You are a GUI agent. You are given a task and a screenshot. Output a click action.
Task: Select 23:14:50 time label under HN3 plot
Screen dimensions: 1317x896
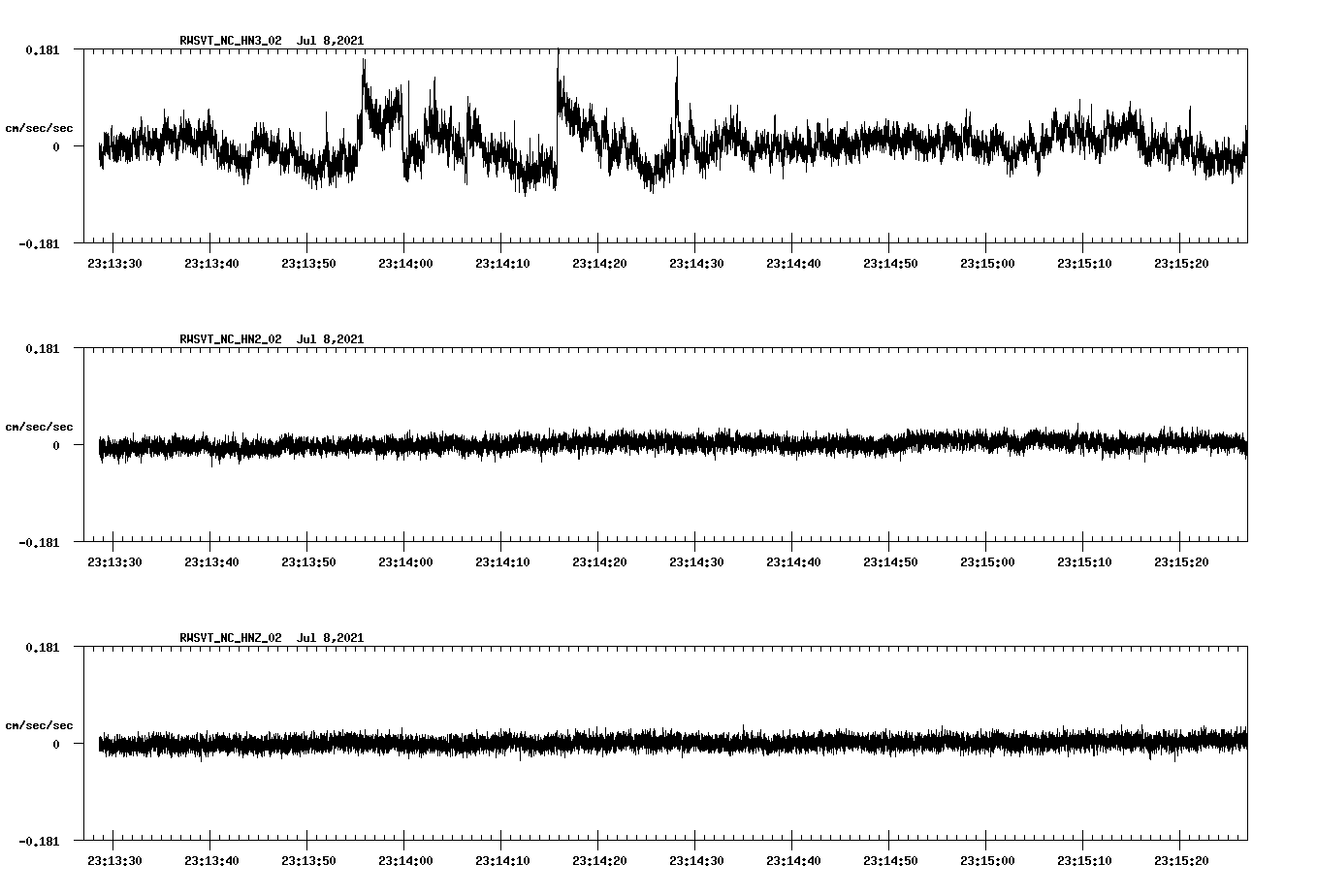[x=890, y=264]
